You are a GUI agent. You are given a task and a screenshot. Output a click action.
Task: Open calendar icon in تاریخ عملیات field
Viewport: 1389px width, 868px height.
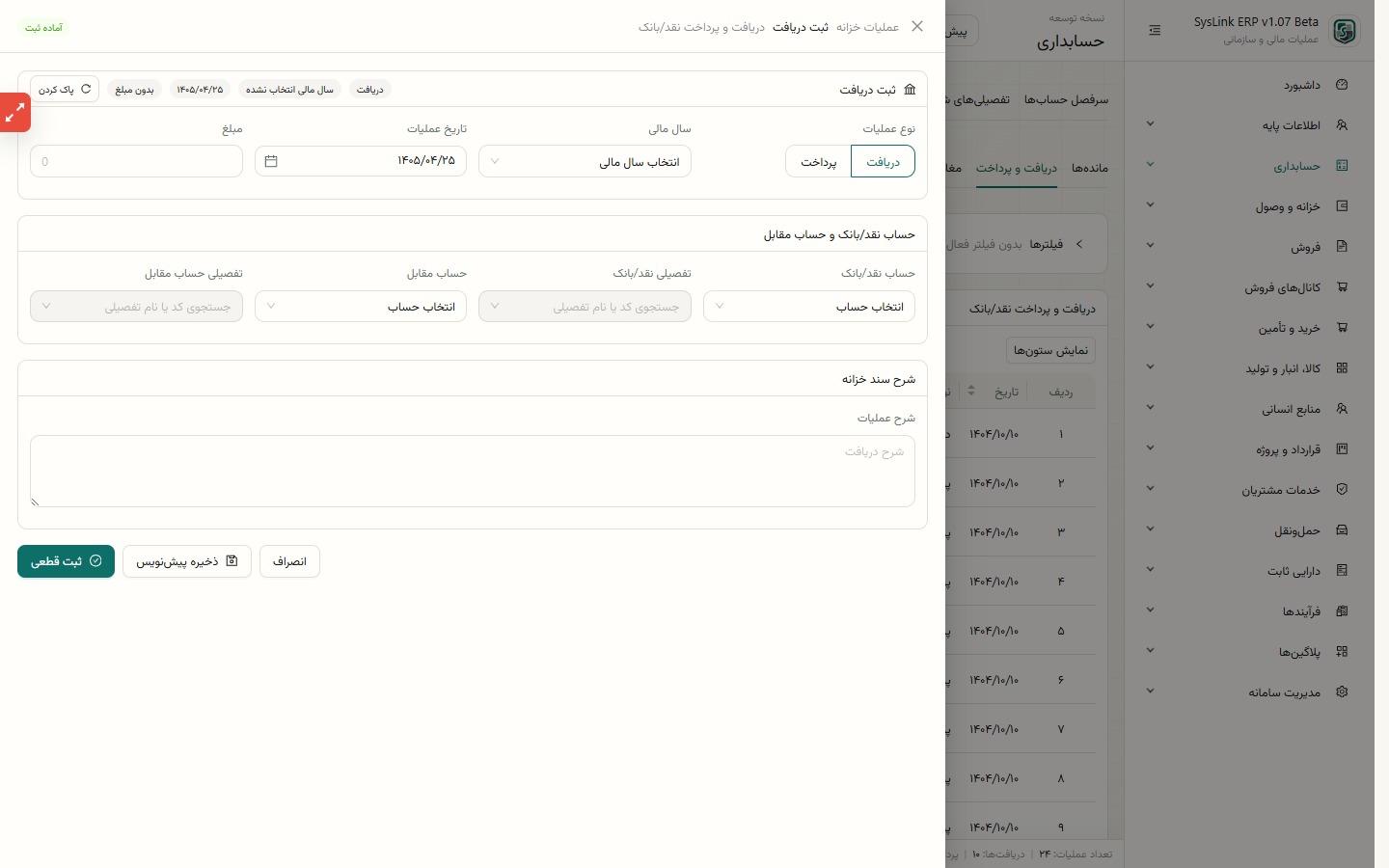click(271, 161)
